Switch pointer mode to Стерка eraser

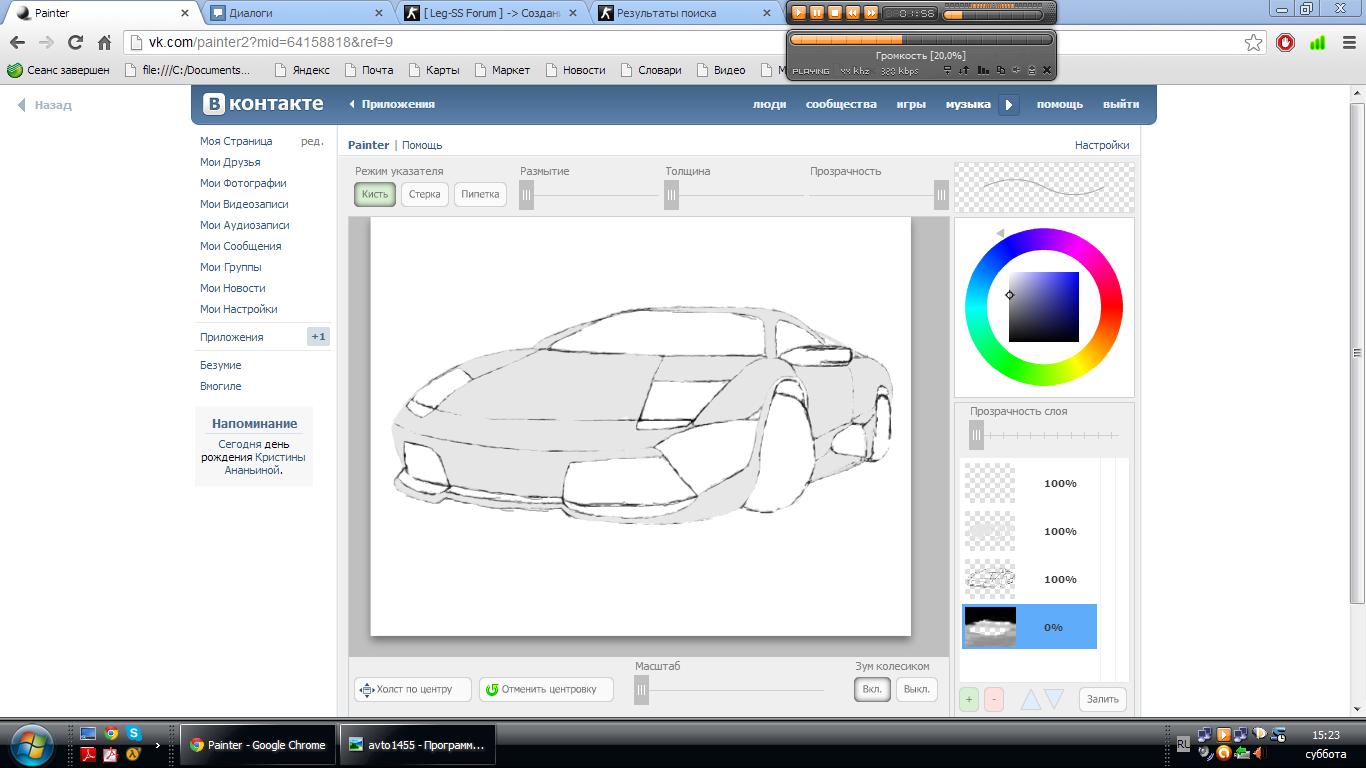424,194
